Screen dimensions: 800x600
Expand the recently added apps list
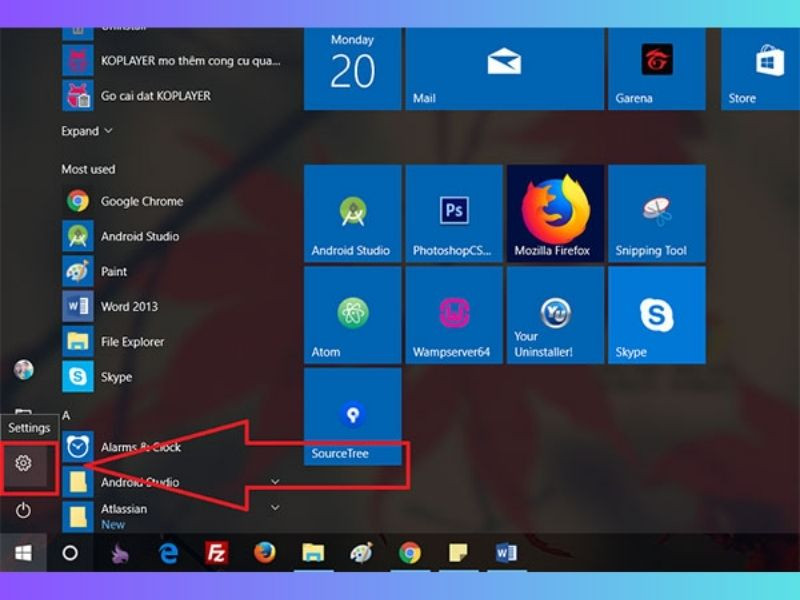pyautogui.click(x=87, y=131)
